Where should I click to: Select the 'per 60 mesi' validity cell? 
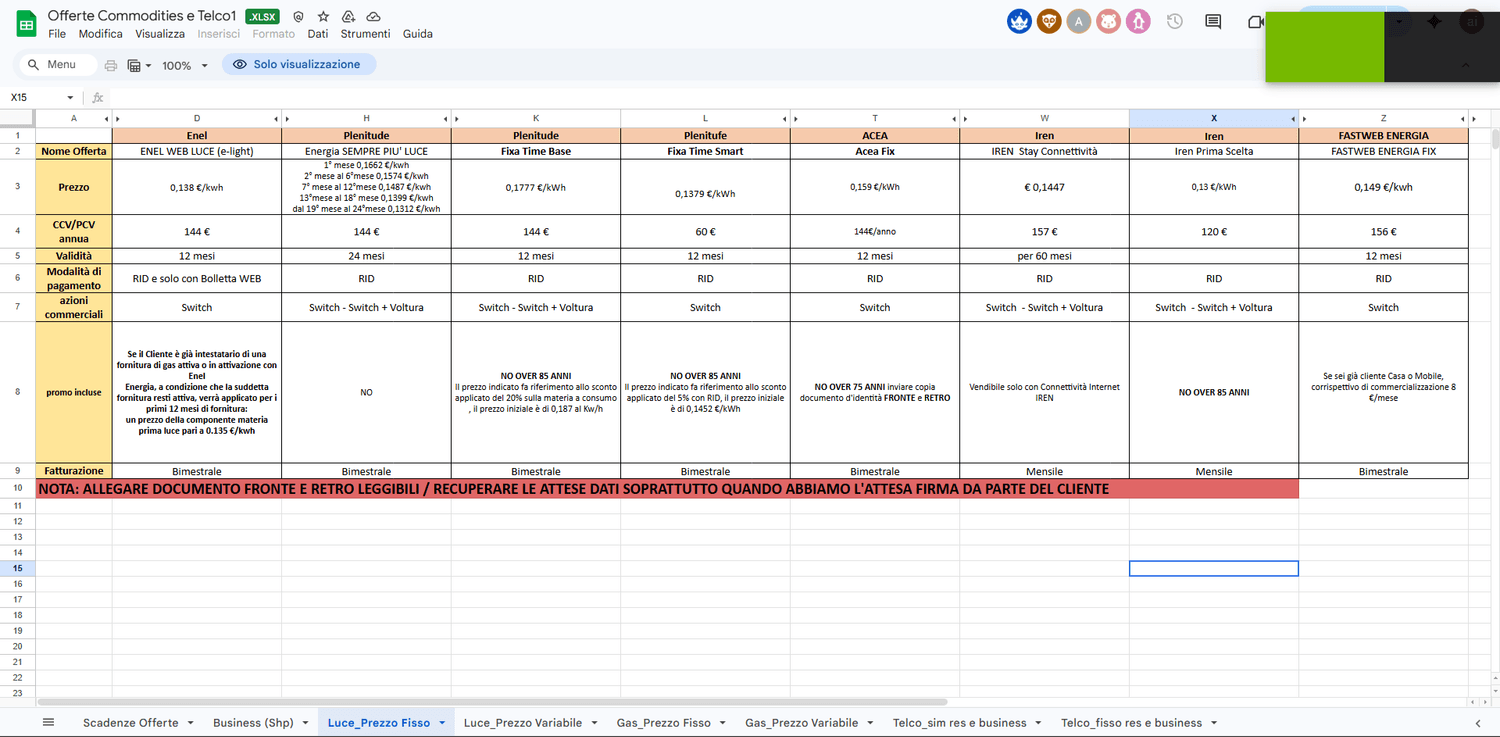tap(1045, 256)
